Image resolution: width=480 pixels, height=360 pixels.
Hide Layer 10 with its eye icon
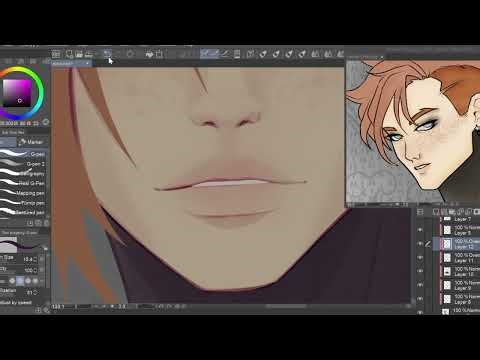pyautogui.click(x=420, y=271)
